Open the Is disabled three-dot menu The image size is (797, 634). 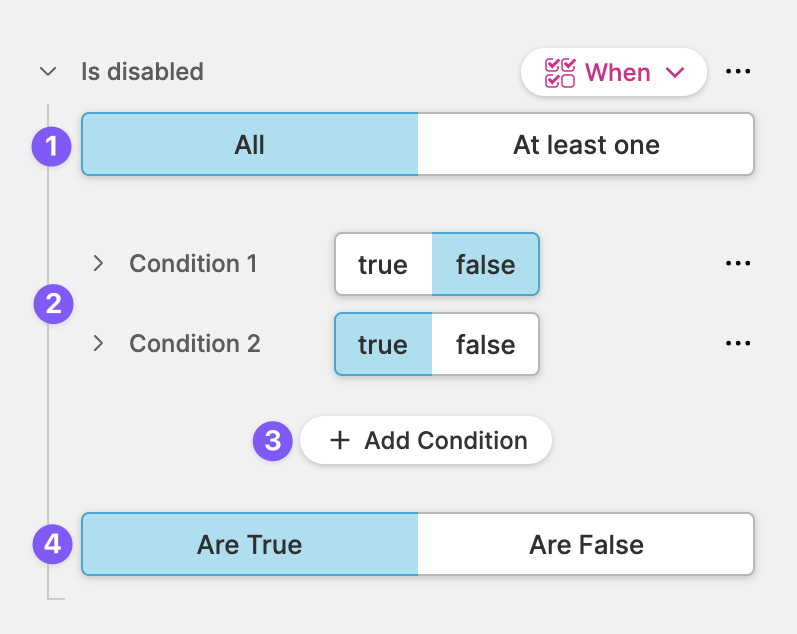click(x=738, y=72)
